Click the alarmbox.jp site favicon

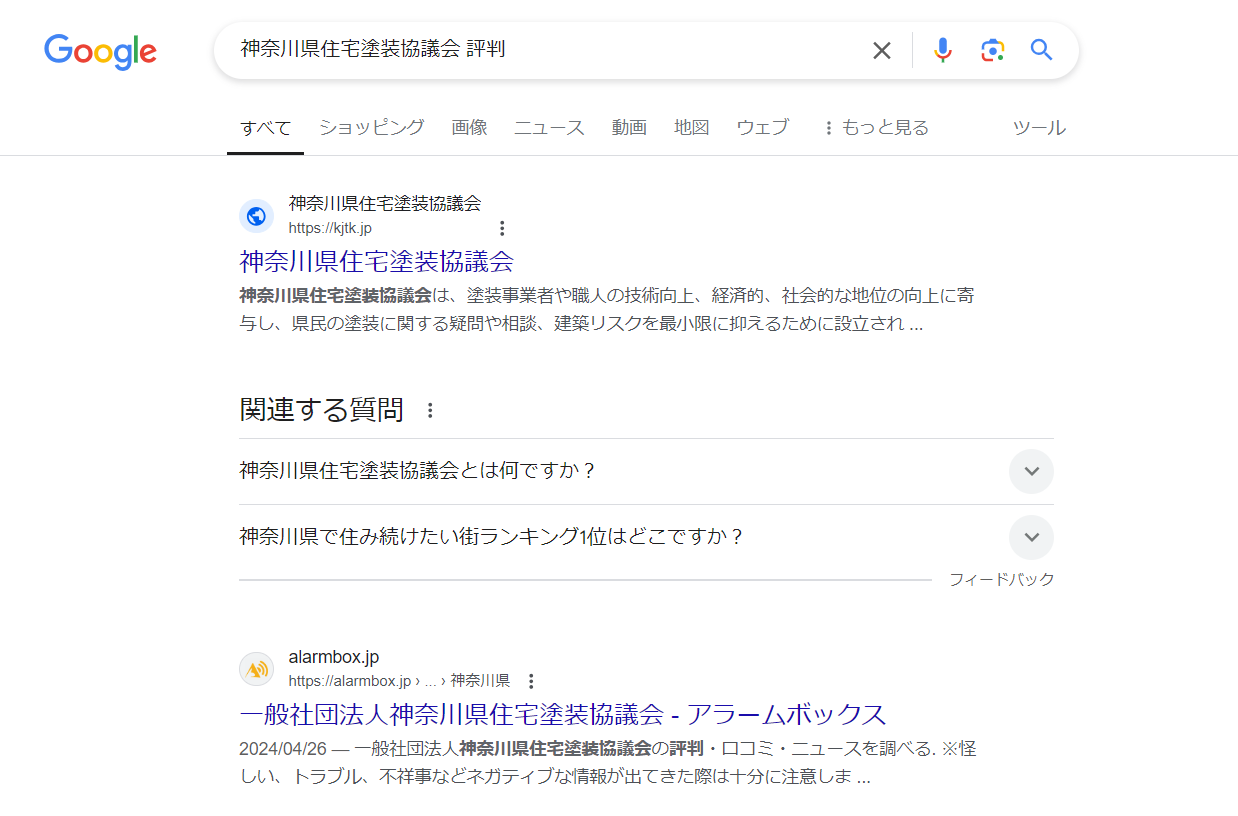(x=256, y=669)
